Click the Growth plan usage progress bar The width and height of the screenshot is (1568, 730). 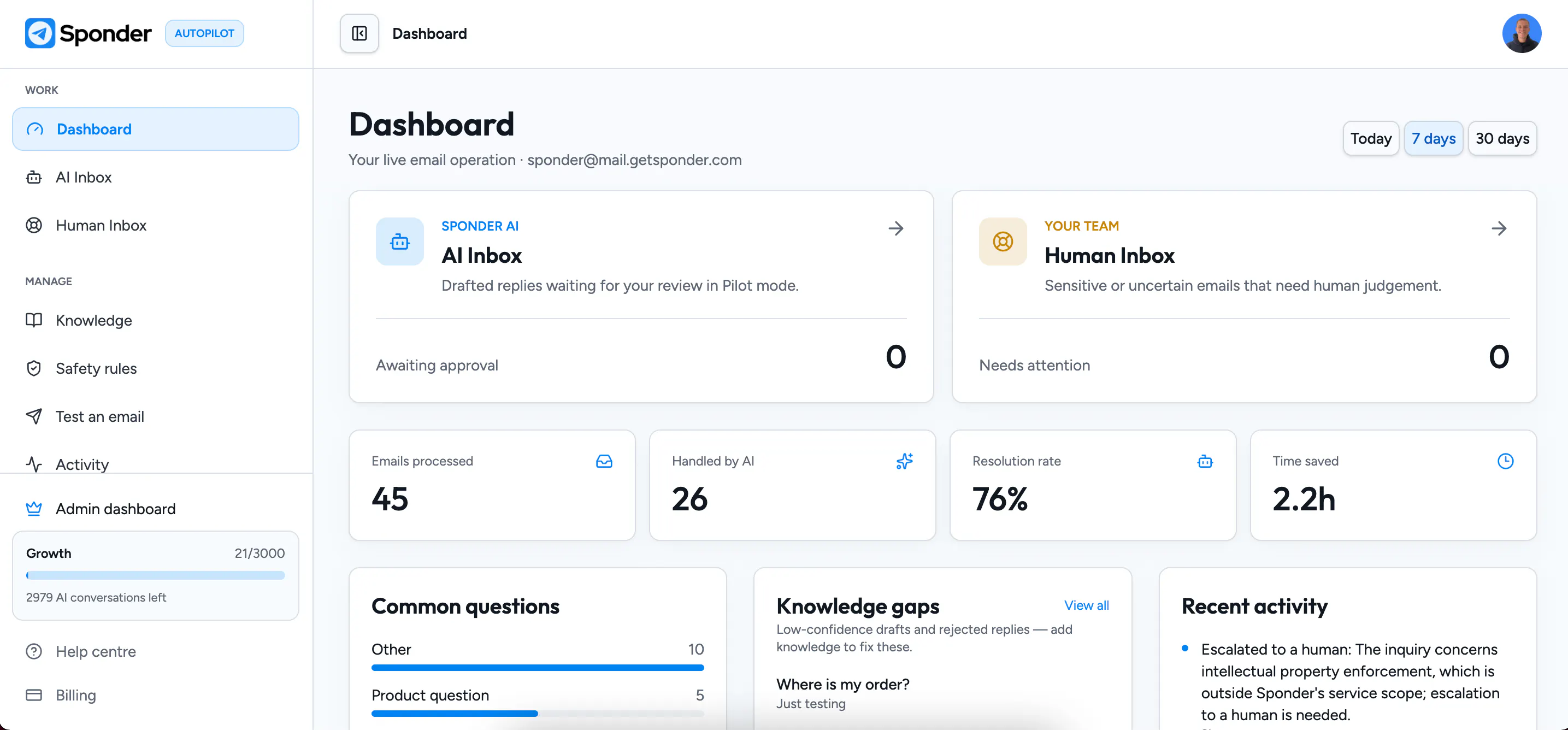tap(155, 575)
